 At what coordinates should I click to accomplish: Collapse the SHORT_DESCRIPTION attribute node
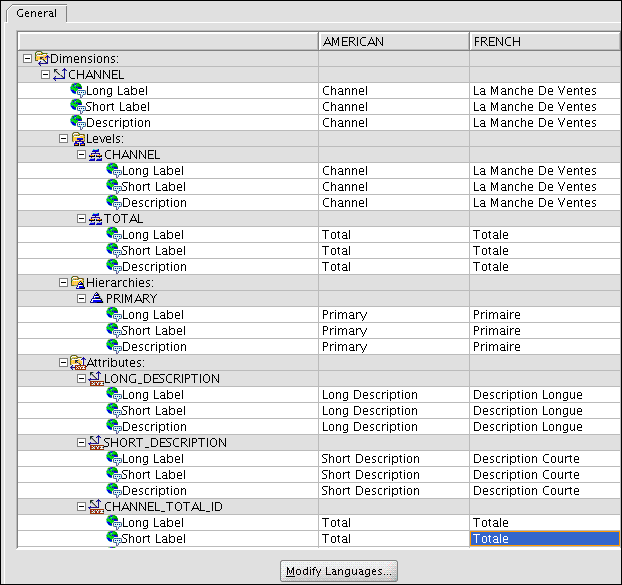[x=81, y=443]
